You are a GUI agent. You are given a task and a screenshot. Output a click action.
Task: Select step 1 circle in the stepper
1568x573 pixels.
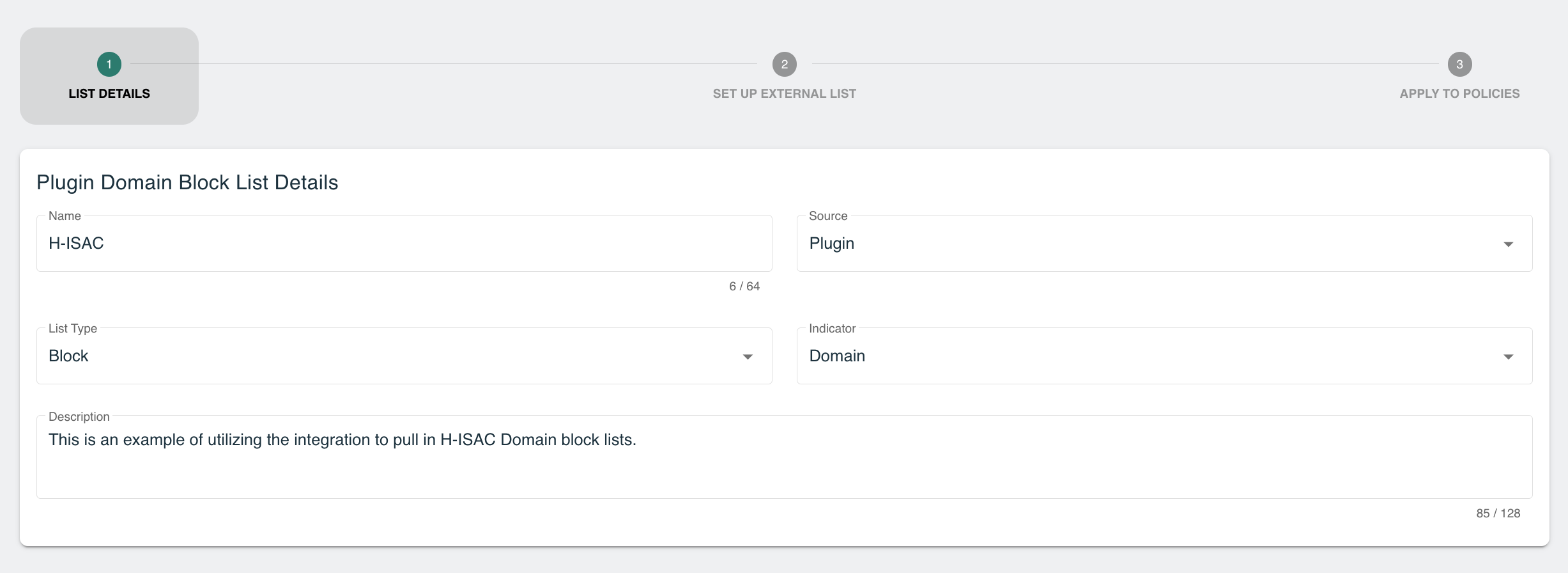pos(109,64)
